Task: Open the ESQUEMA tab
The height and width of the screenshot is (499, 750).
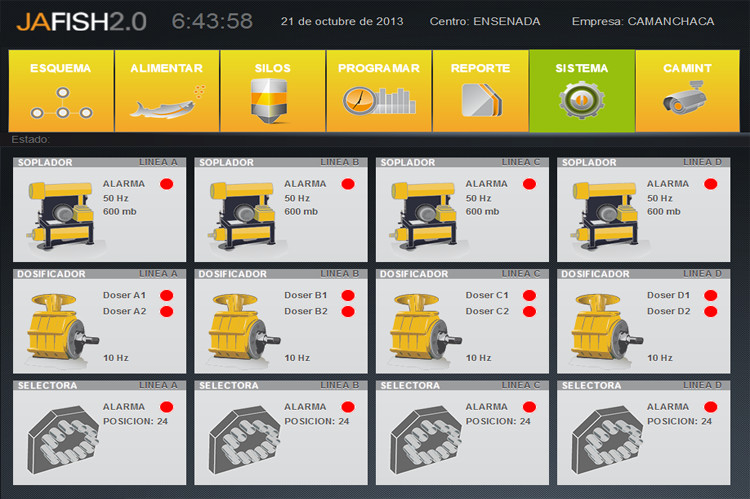Action: (x=60, y=91)
